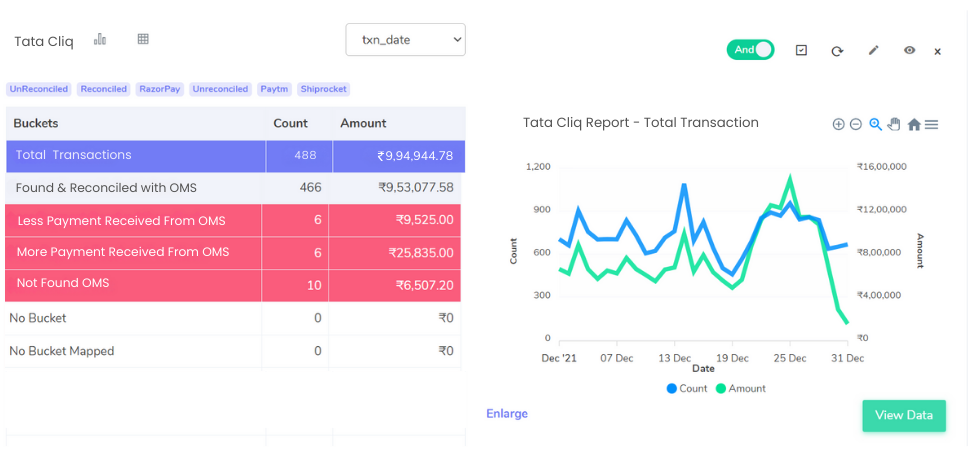Select Found & Reconciled with OMS row
The image size is (968, 466).
pyautogui.click(x=233, y=188)
